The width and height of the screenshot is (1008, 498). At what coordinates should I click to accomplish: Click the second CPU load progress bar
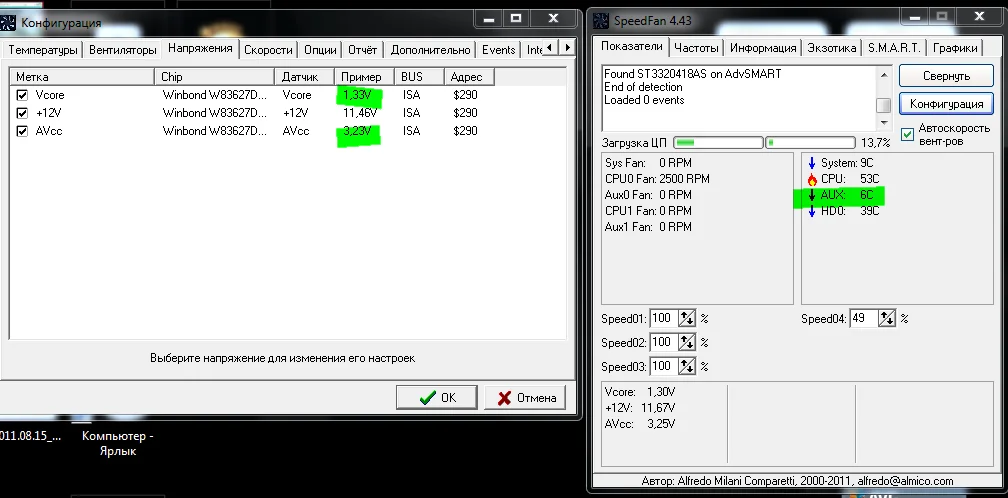tap(811, 142)
